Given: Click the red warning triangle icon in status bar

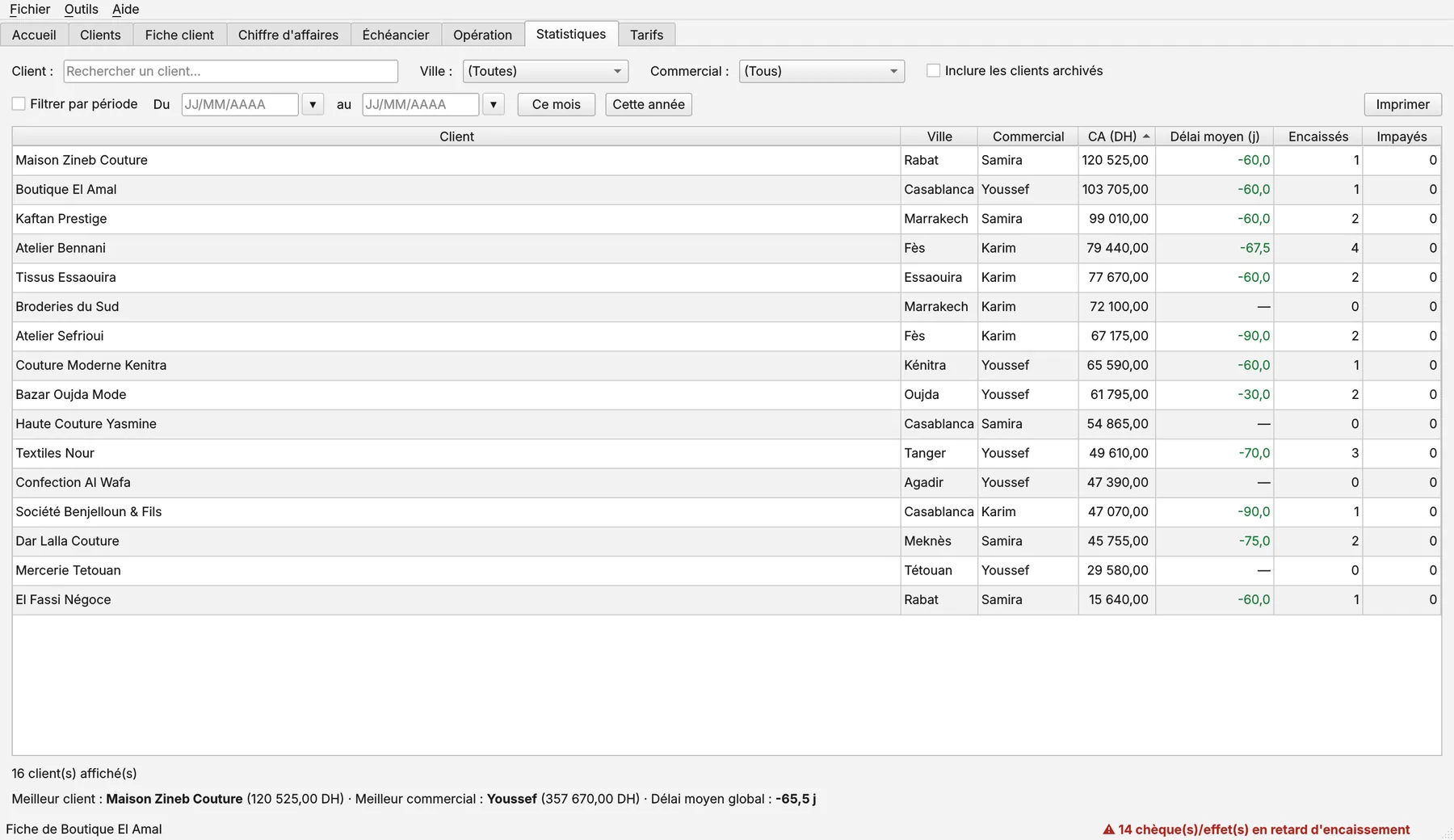Looking at the screenshot, I should coord(1108,829).
